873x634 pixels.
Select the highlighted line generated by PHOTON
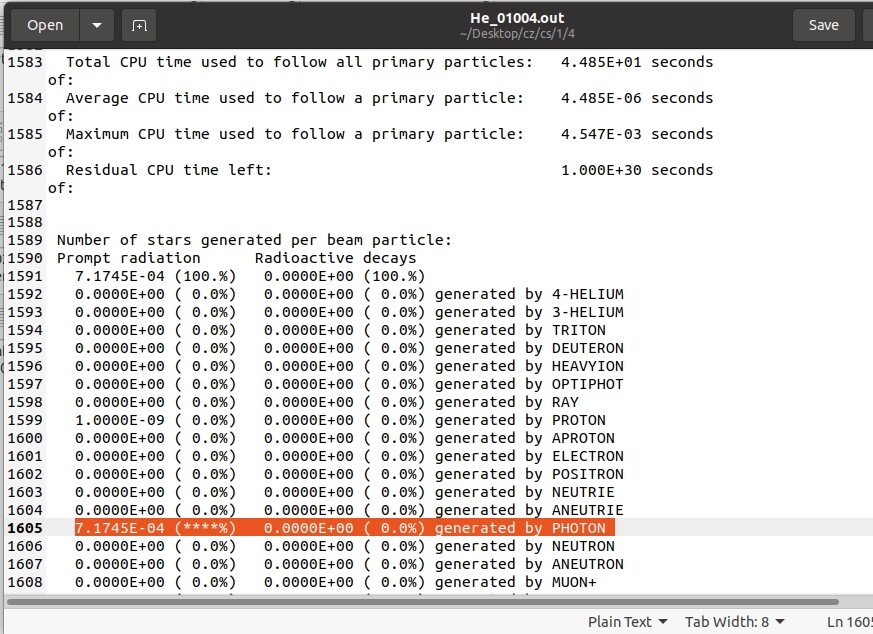point(345,528)
